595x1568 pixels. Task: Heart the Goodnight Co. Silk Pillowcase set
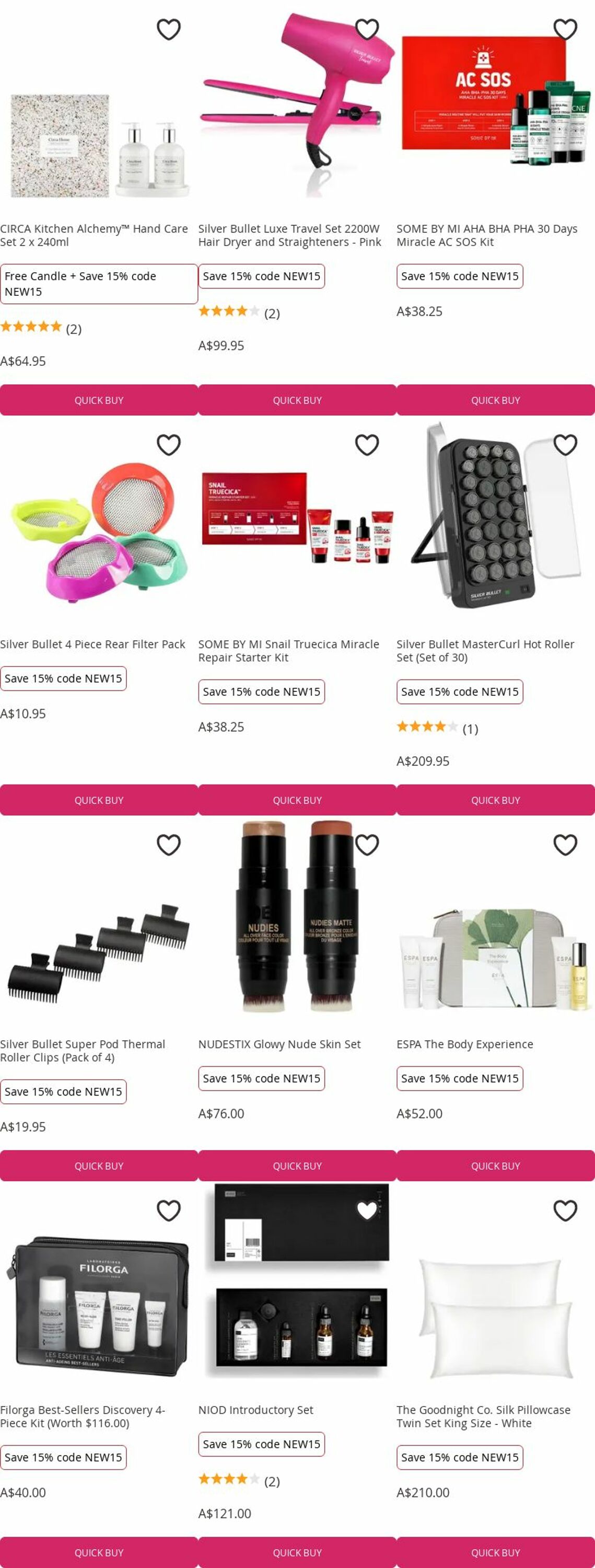click(x=565, y=1210)
